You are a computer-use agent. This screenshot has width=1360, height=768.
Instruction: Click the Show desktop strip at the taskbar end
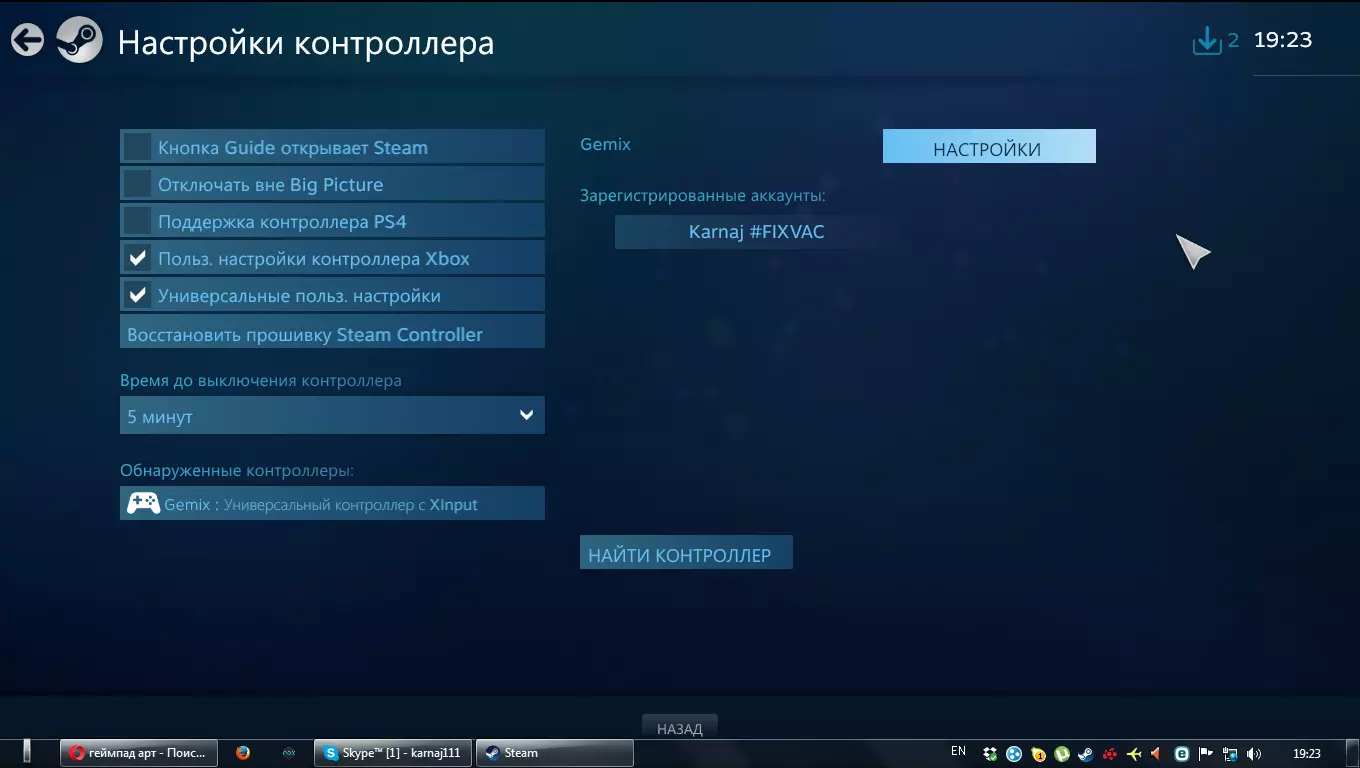click(1352, 754)
